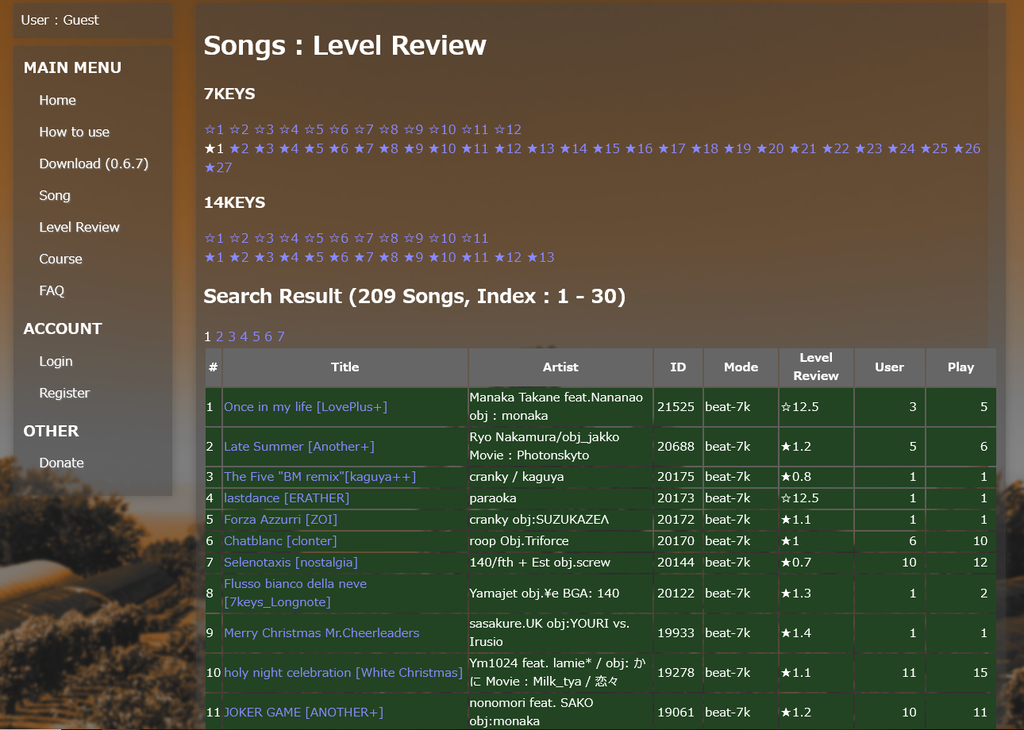Go to results page 7
Screen dimensions: 1024x730
[x=281, y=336]
